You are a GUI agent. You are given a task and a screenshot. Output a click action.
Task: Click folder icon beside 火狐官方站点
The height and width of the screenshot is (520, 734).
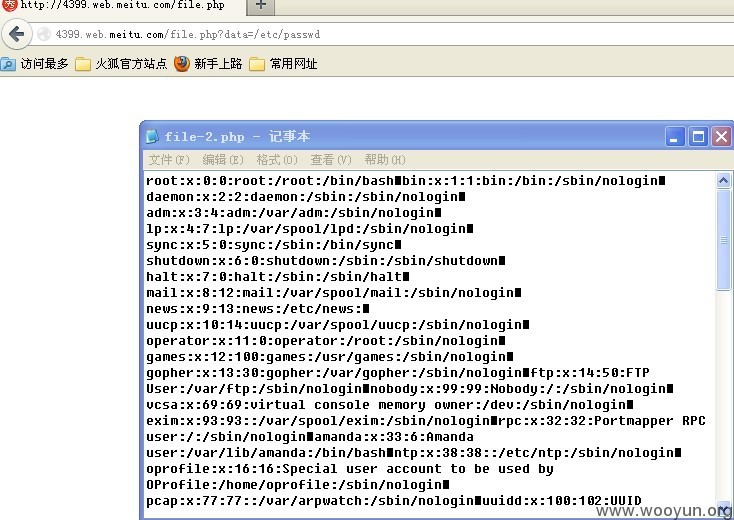83,64
